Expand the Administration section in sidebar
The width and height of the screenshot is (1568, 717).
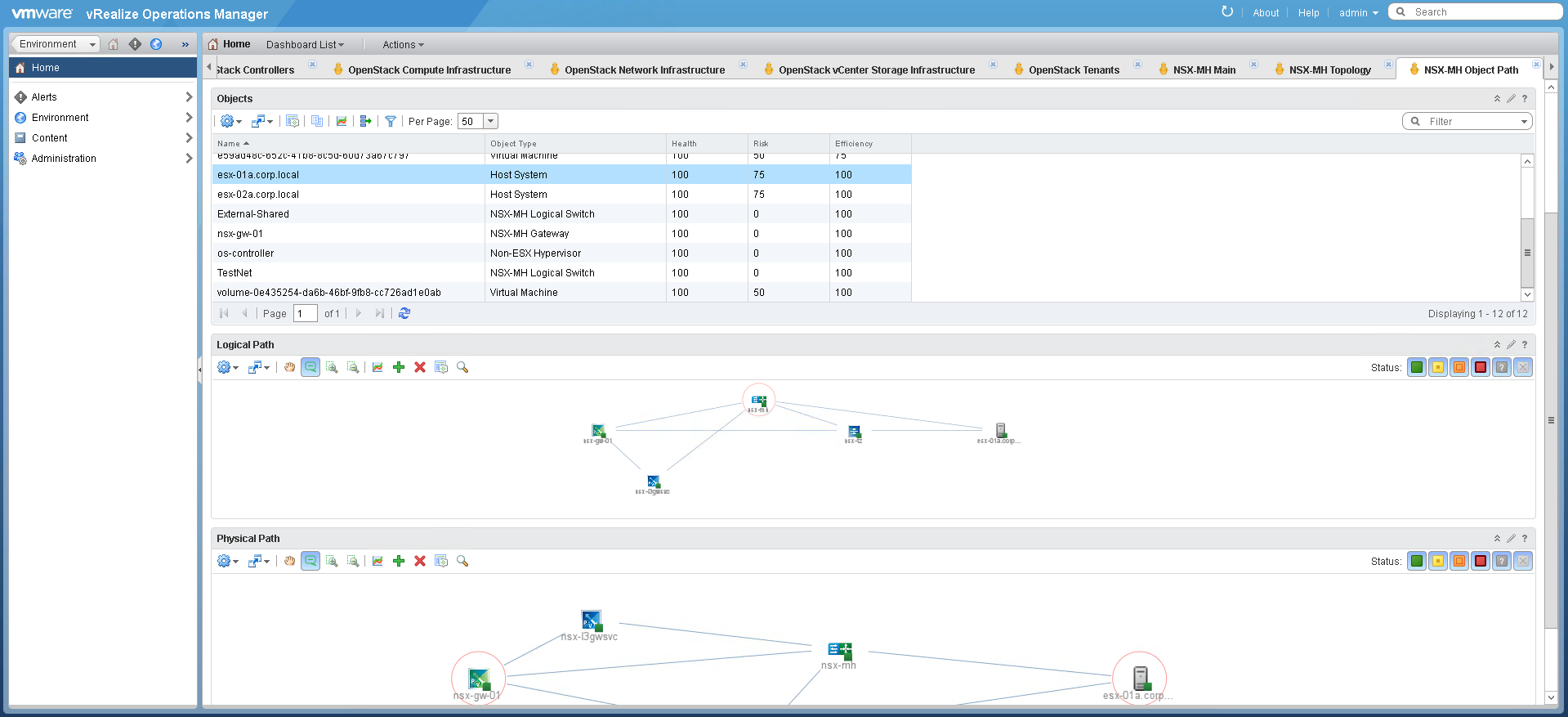(189, 159)
